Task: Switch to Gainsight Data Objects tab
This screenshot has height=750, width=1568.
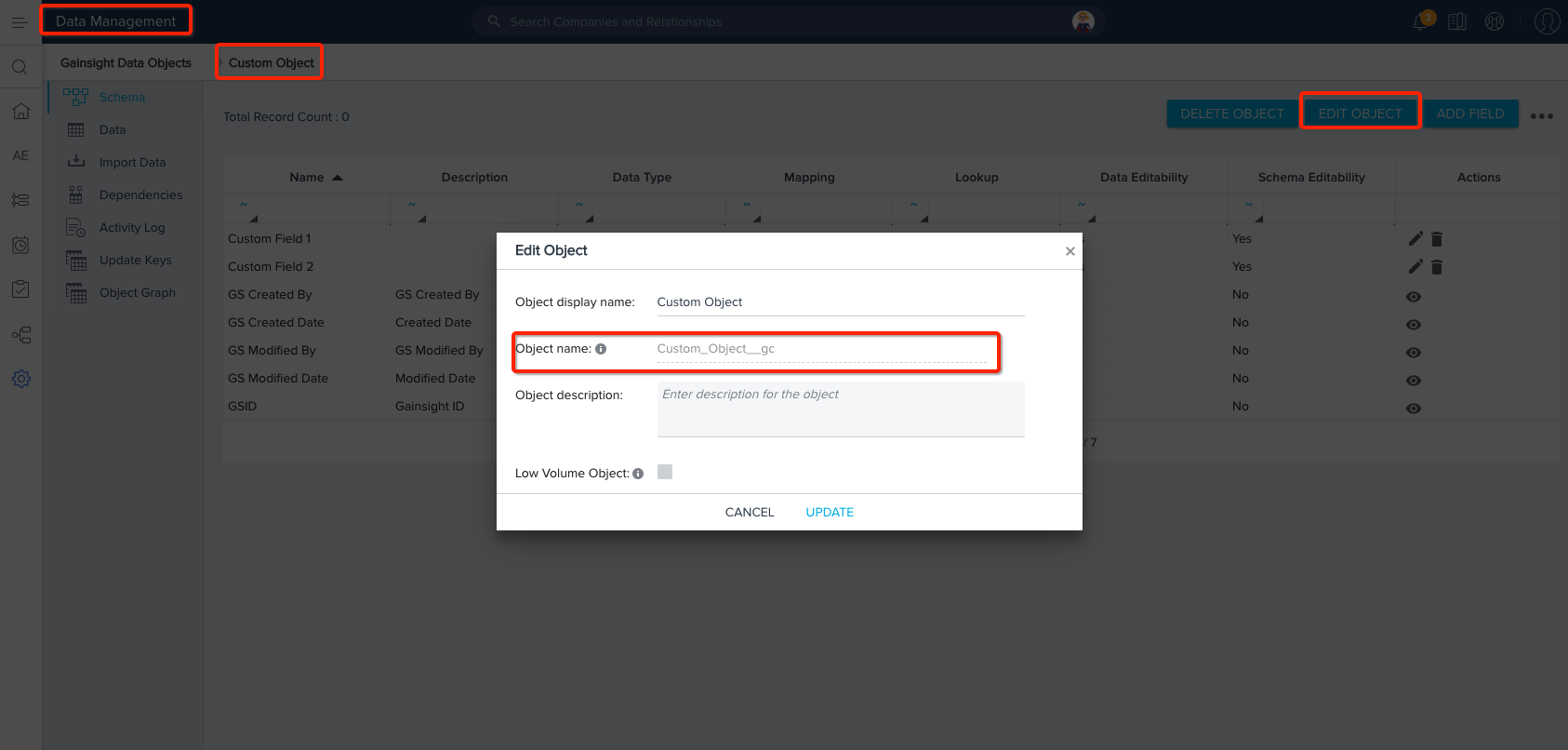Action: [x=126, y=62]
